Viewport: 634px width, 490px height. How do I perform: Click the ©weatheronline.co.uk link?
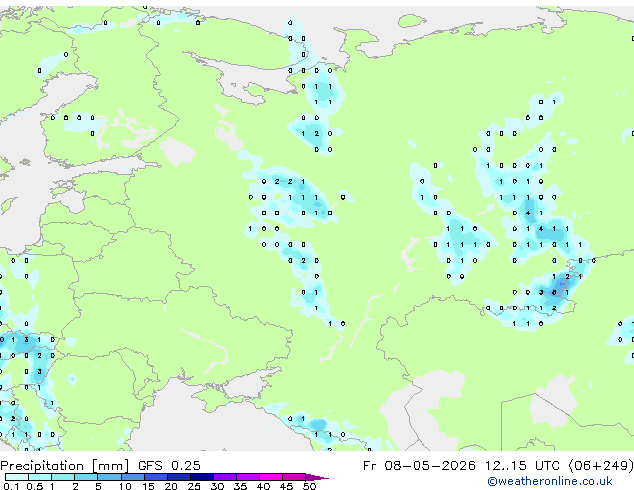coord(550,481)
